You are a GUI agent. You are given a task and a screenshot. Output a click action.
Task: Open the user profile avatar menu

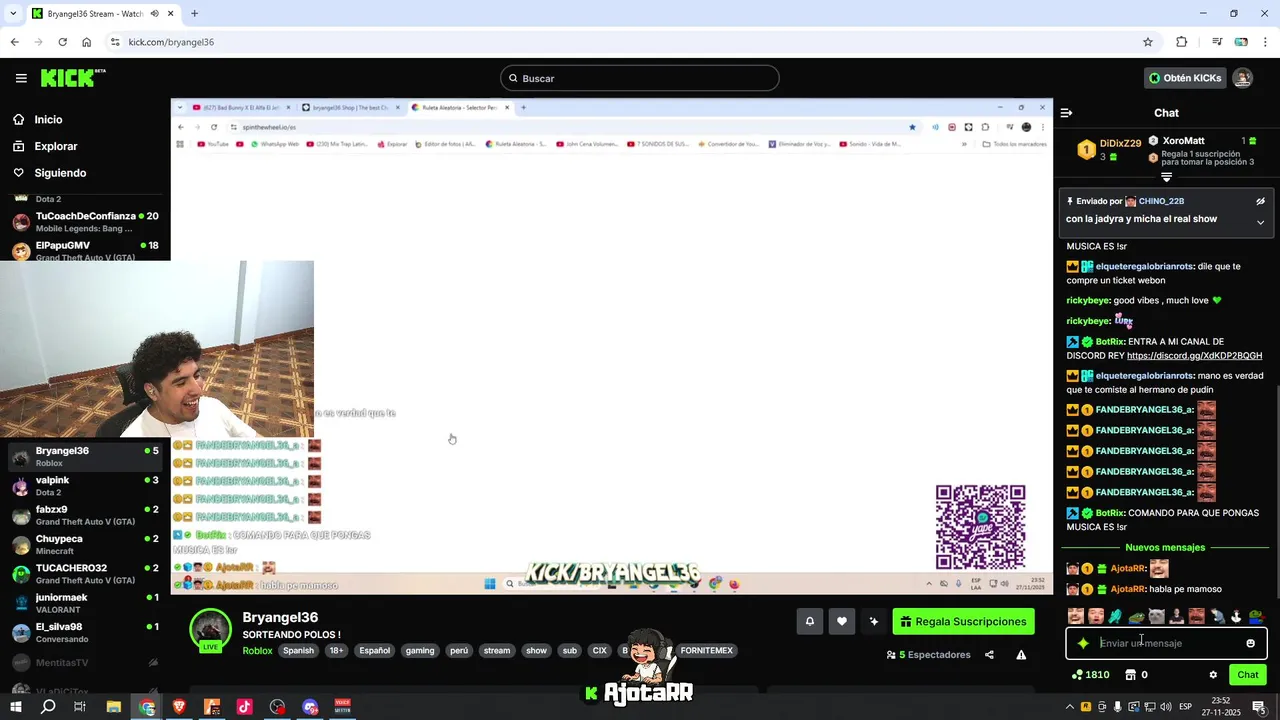coord(1242,78)
